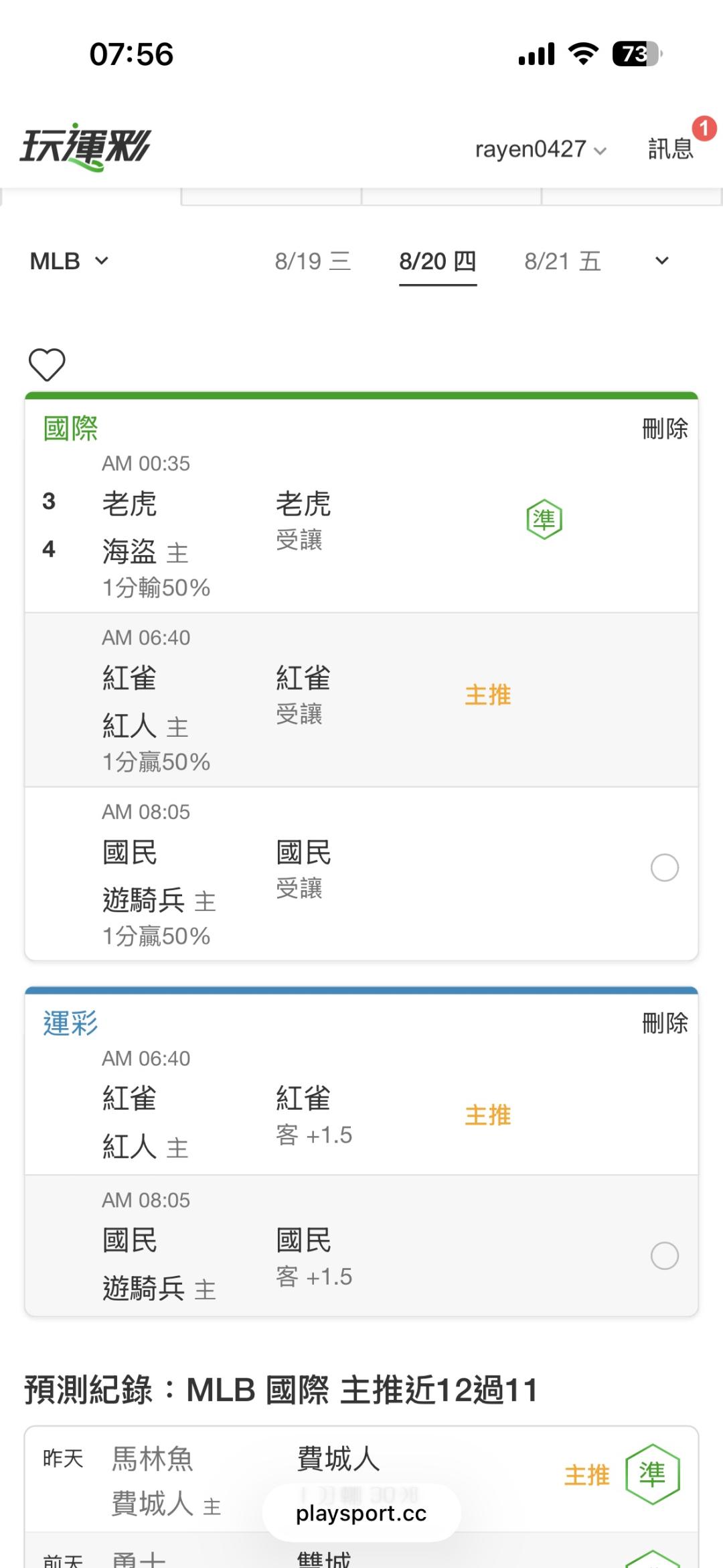This screenshot has height=1568, width=723.
Task: Toggle 主推 on 紅雀 受讓 pick
Action: [x=488, y=695]
